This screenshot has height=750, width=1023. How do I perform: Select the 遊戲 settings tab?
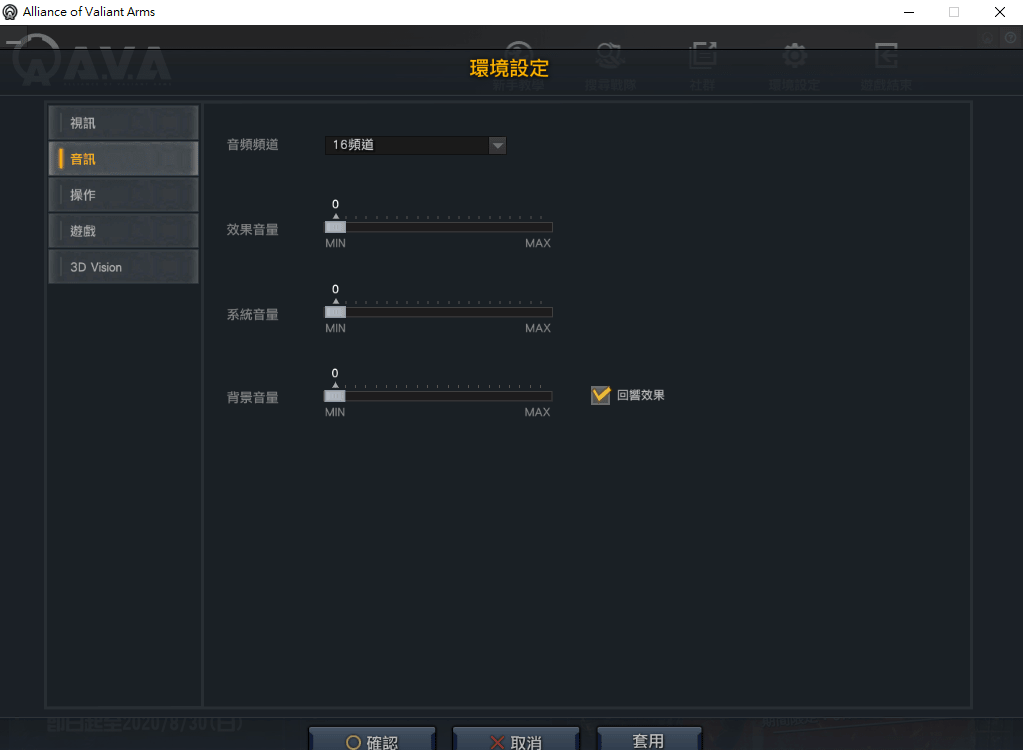click(124, 231)
